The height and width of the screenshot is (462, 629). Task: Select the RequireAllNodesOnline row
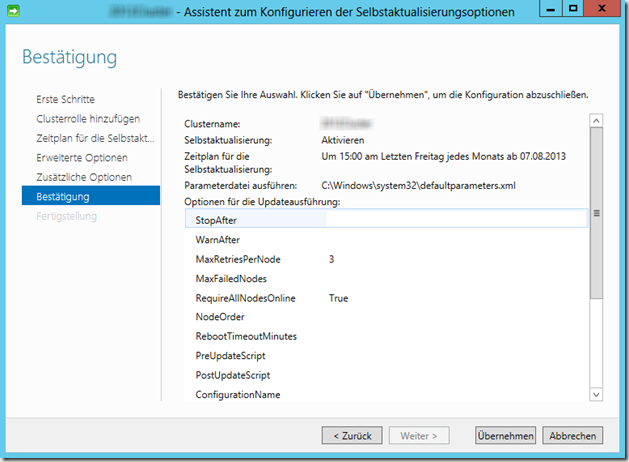[x=386, y=298]
